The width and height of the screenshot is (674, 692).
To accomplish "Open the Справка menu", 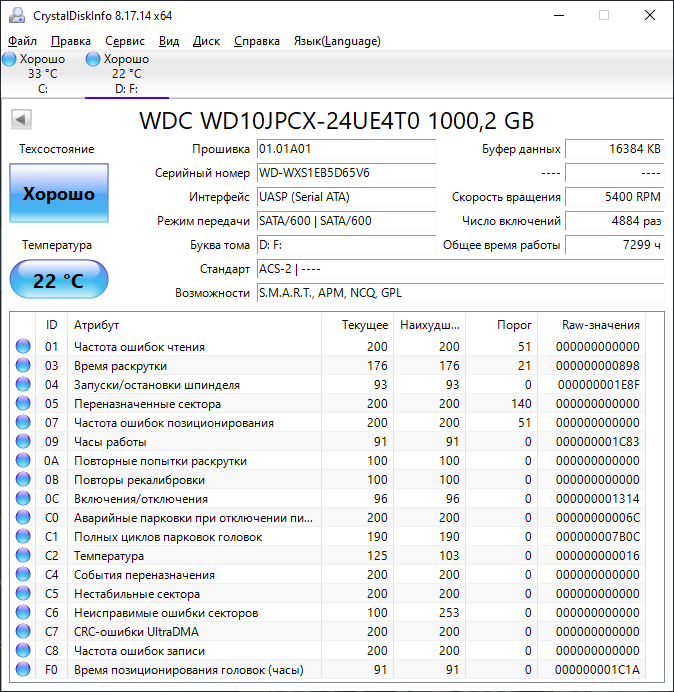I will [257, 41].
